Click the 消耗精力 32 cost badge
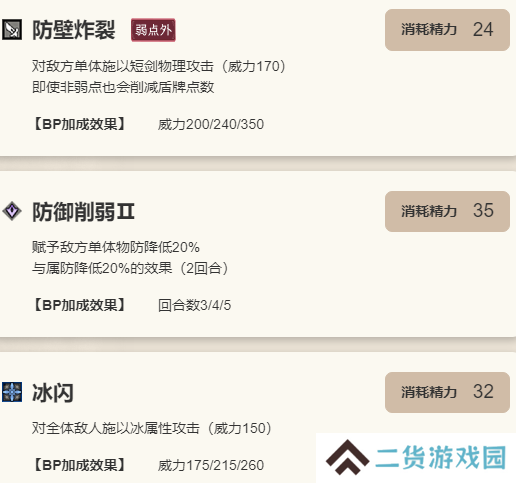The width and height of the screenshot is (516, 483). [x=447, y=392]
